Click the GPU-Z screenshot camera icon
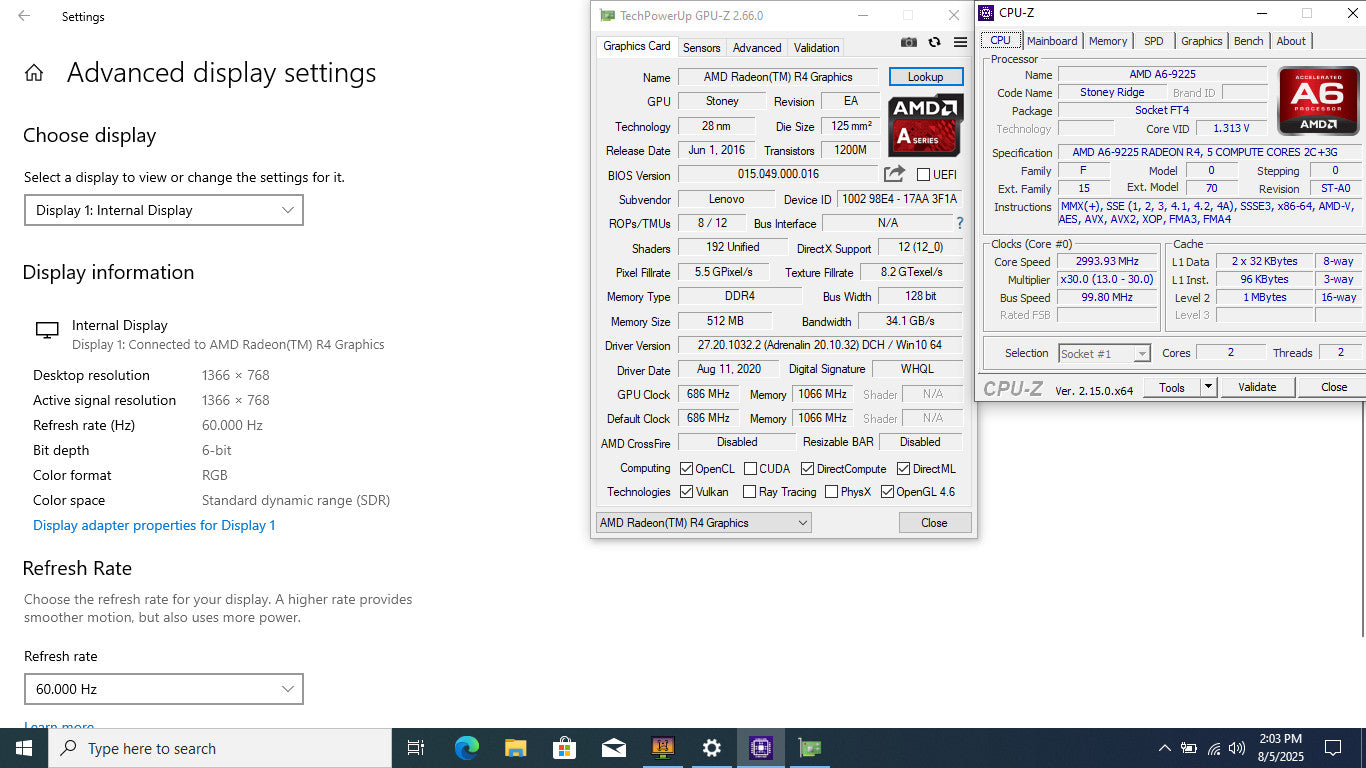Screen dimensions: 1366x768 click(x=908, y=43)
